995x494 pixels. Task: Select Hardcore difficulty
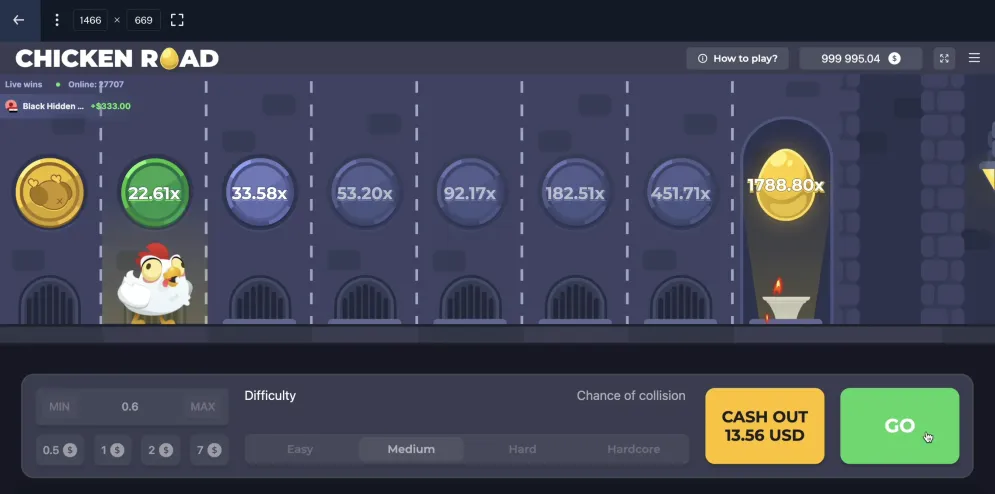click(x=633, y=449)
